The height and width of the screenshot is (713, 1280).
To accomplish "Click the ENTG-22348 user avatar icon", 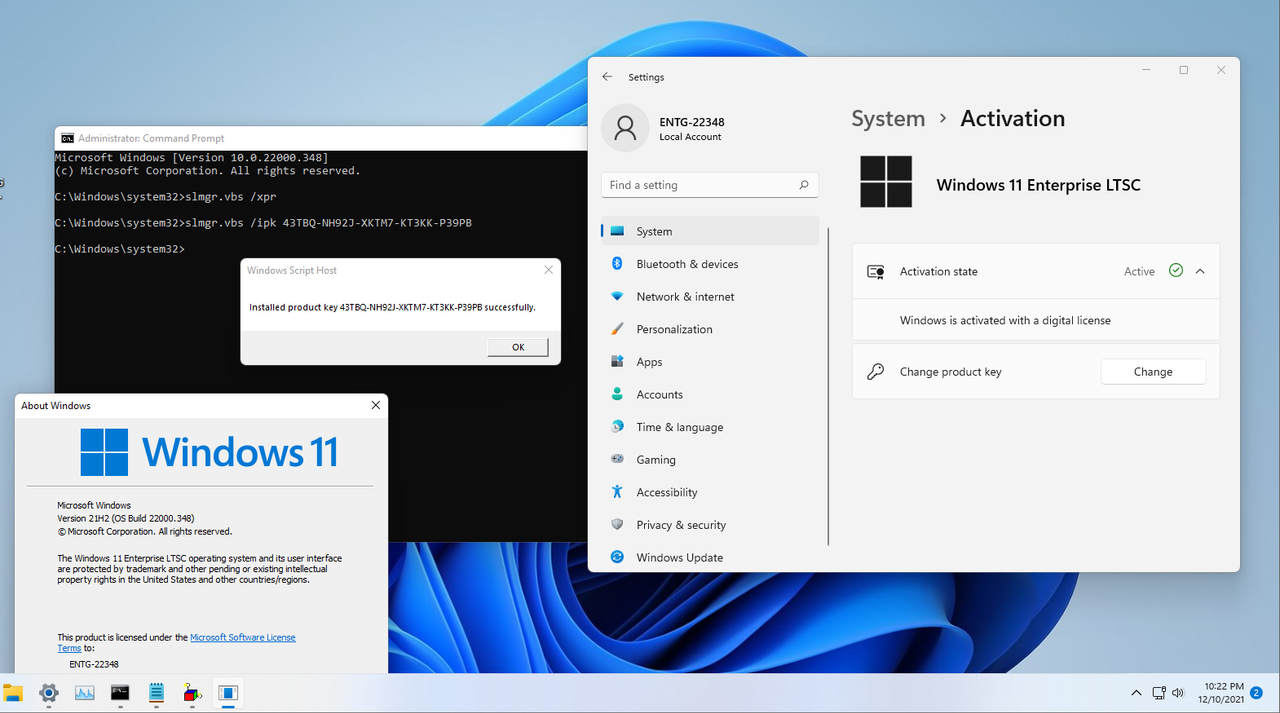I will click(625, 128).
